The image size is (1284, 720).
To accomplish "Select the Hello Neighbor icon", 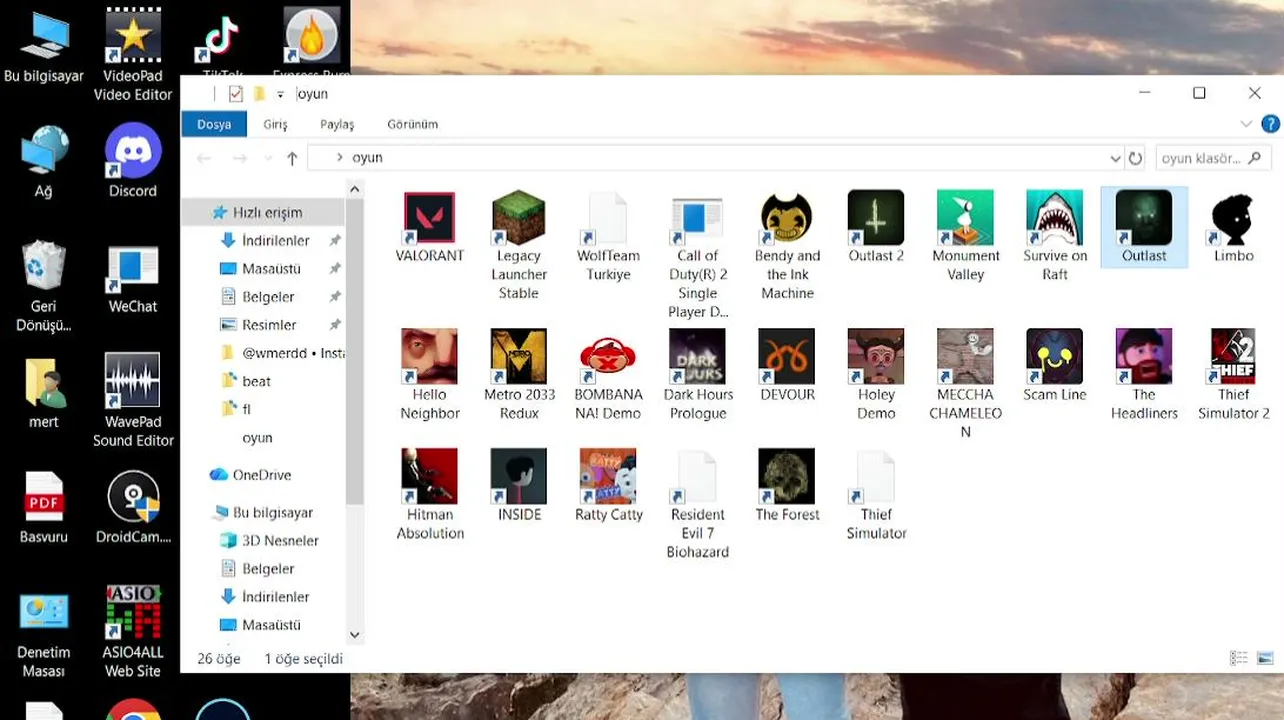I will click(430, 376).
